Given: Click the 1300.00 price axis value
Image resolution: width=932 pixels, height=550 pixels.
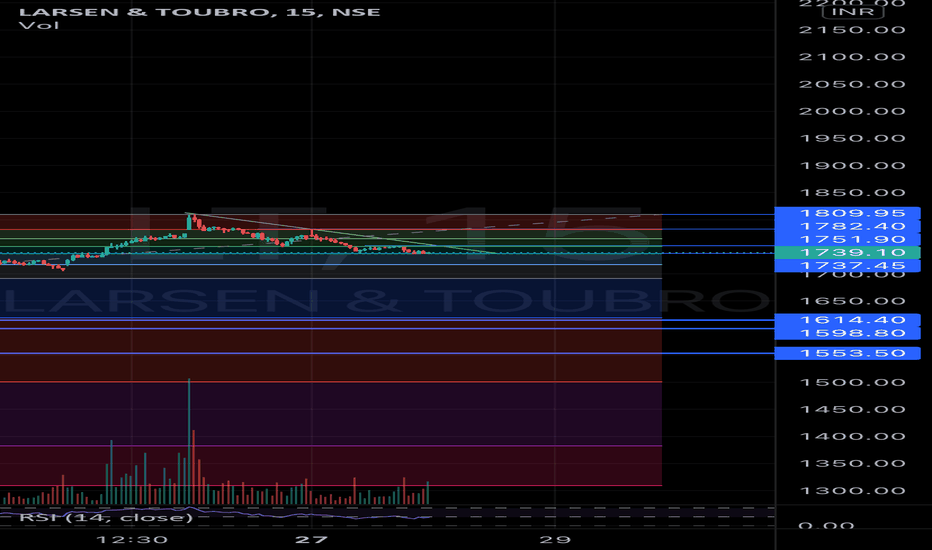Looking at the screenshot, I should click(x=852, y=491).
